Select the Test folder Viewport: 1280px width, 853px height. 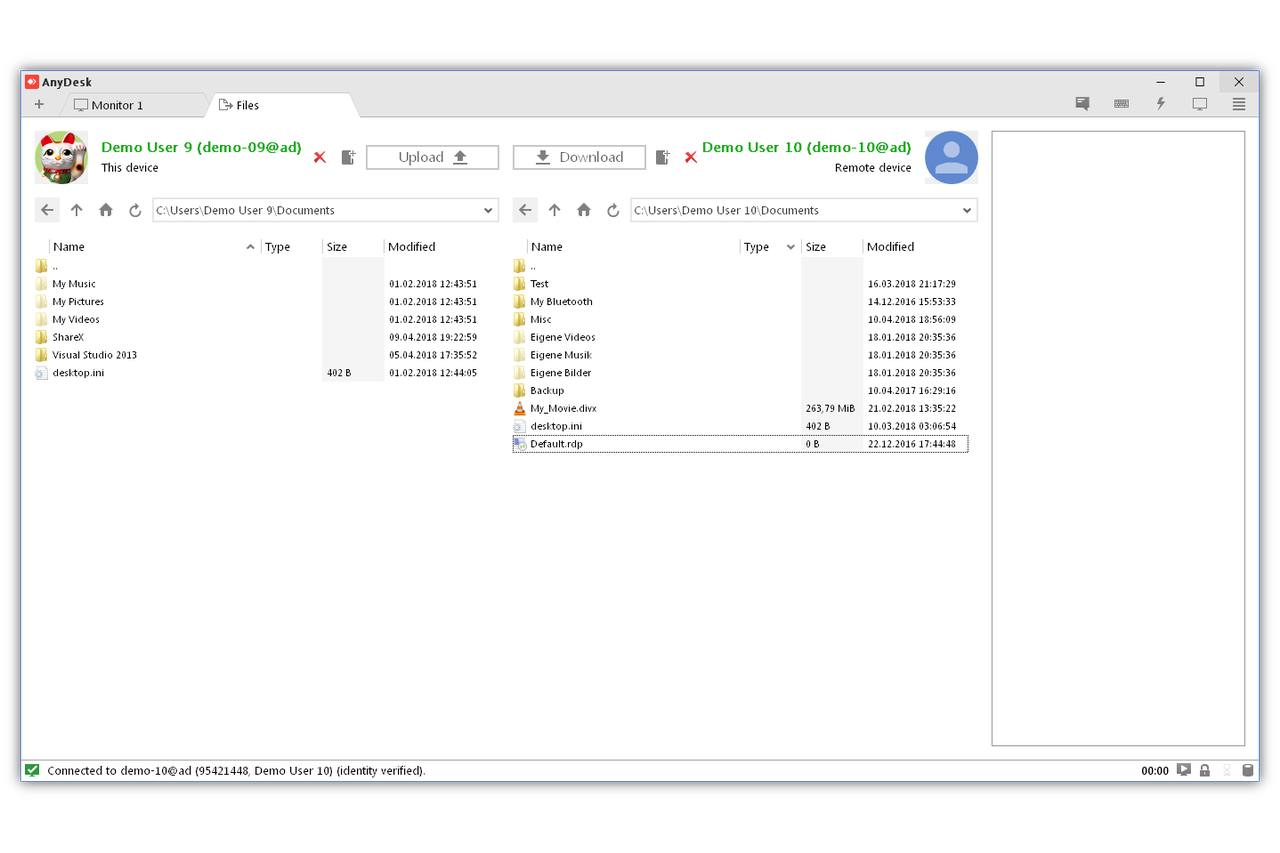539,284
